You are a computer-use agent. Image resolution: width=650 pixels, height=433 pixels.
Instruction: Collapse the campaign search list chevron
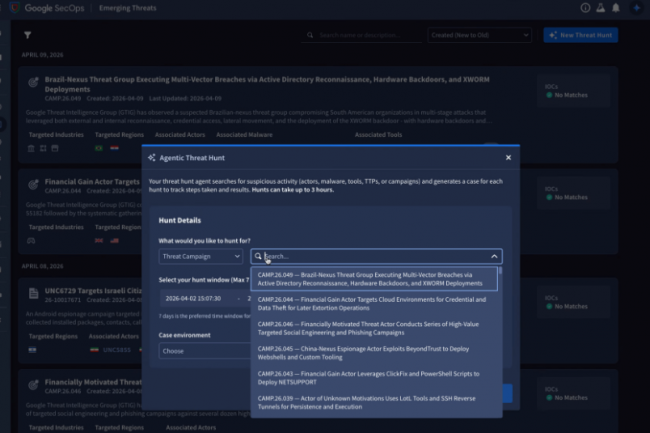[x=493, y=256]
